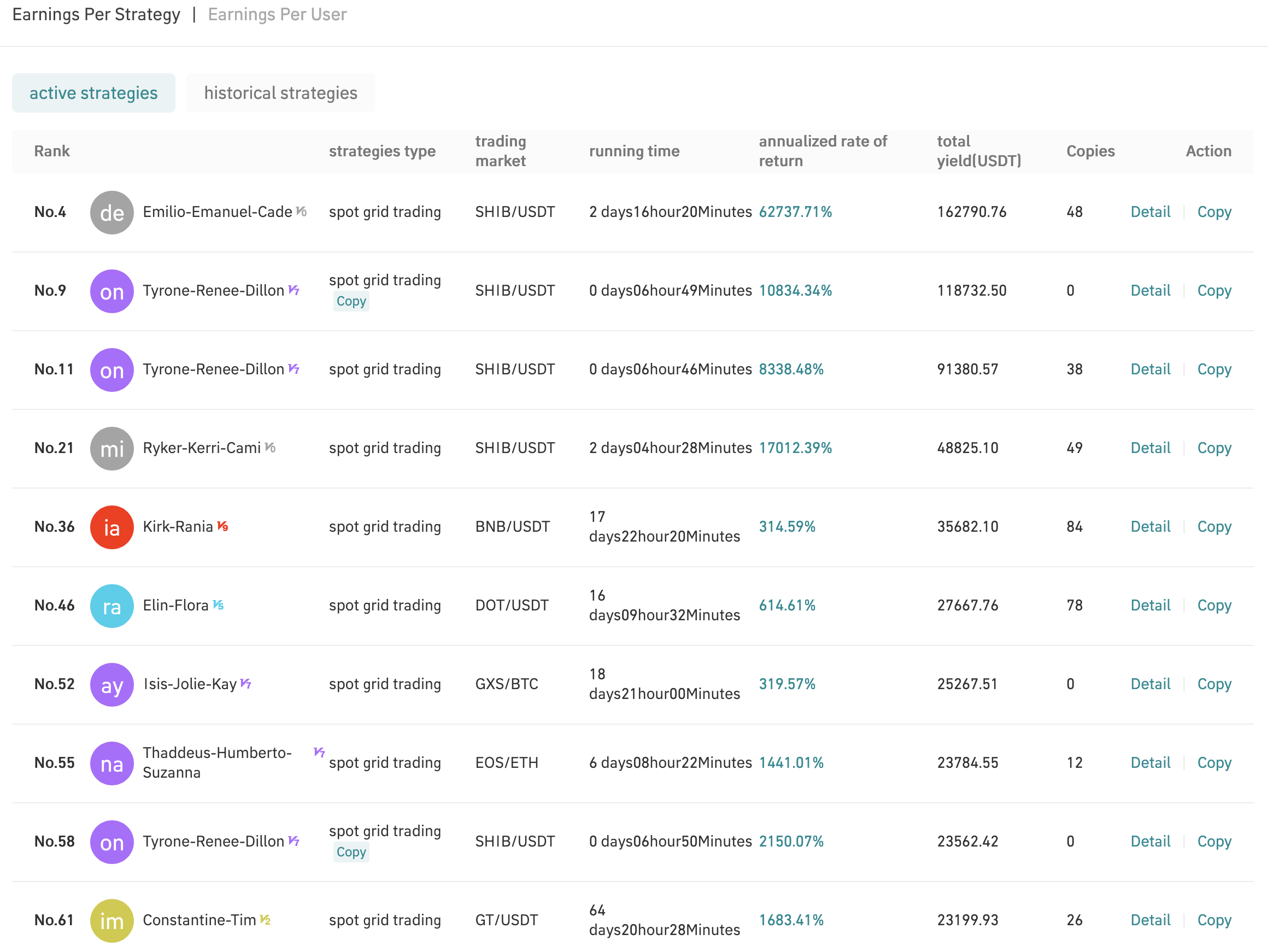Click the V7 badge beside Thaddeus-Humberto-Suzanna
The image size is (1268, 952).
point(319,752)
